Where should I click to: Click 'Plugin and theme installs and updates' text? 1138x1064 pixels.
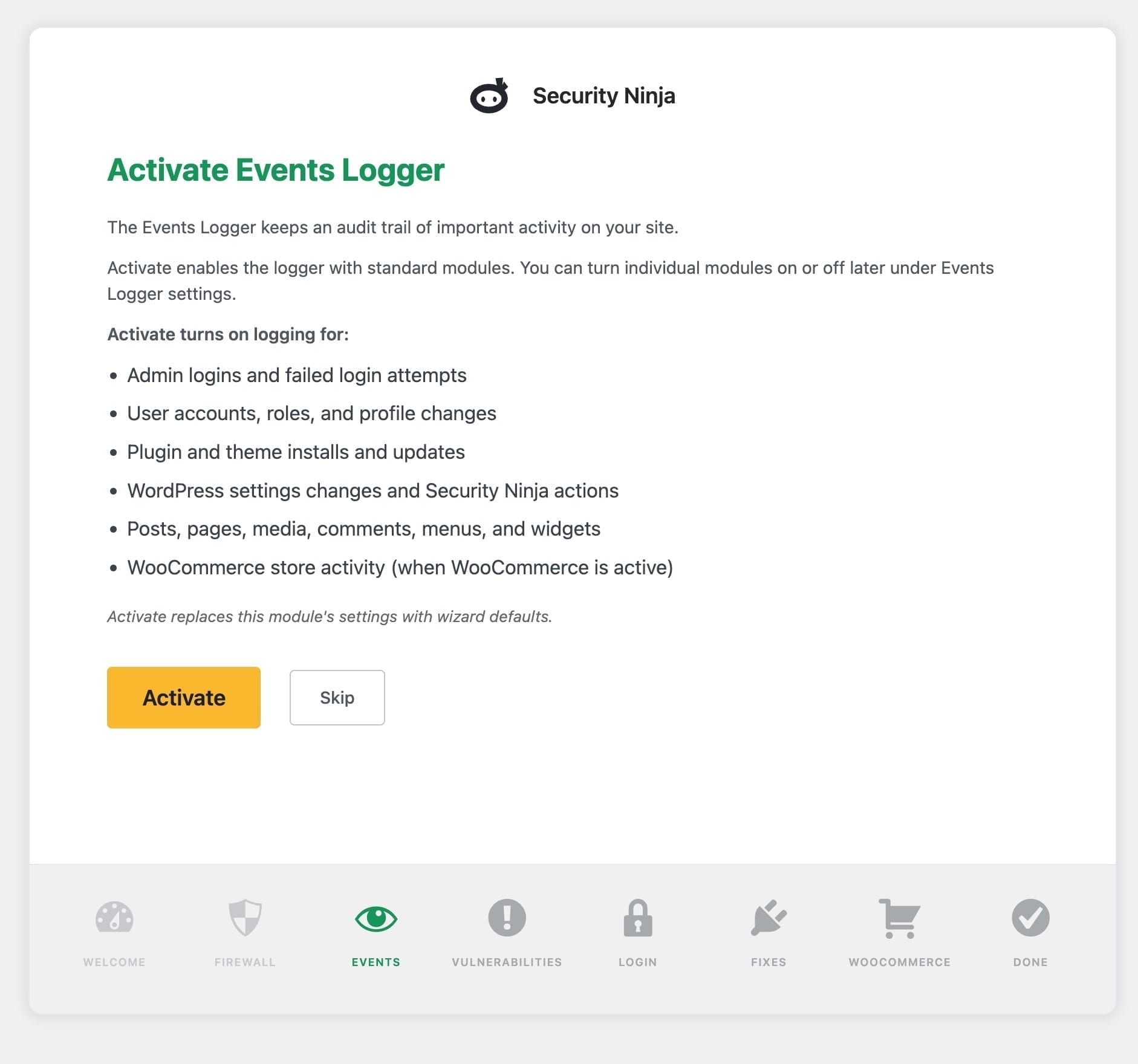point(296,452)
